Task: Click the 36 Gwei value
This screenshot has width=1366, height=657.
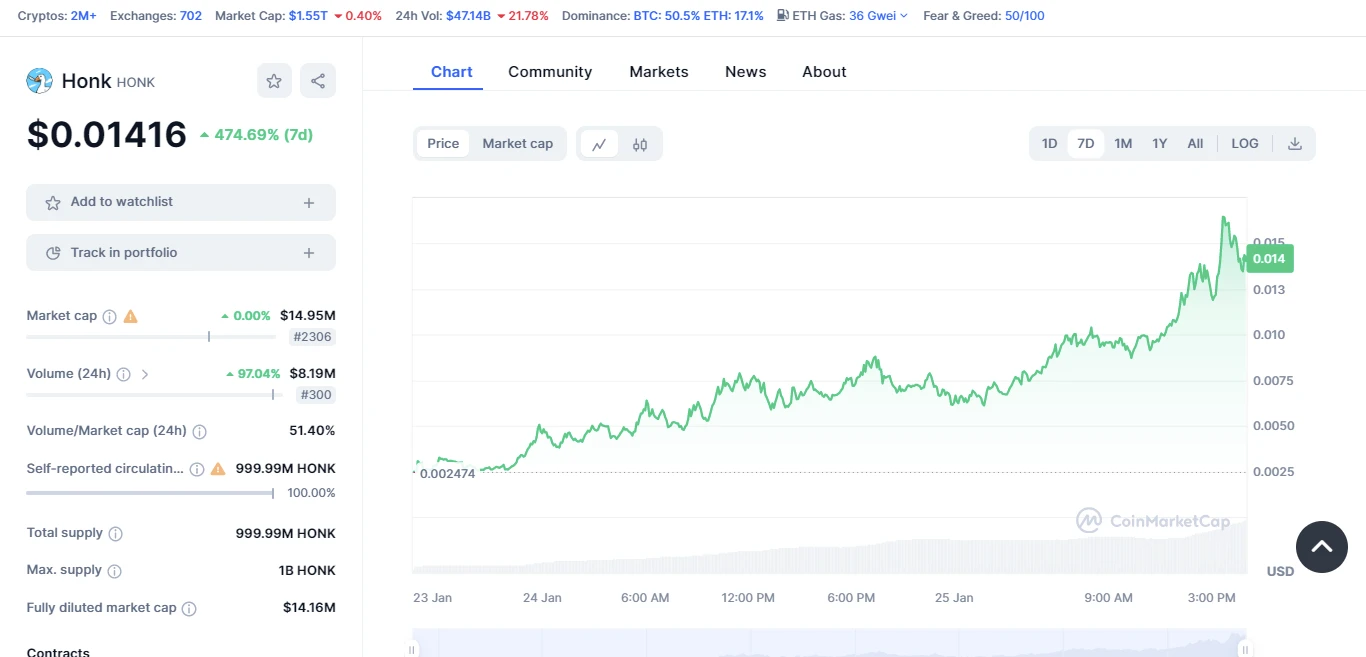Action: coord(872,16)
